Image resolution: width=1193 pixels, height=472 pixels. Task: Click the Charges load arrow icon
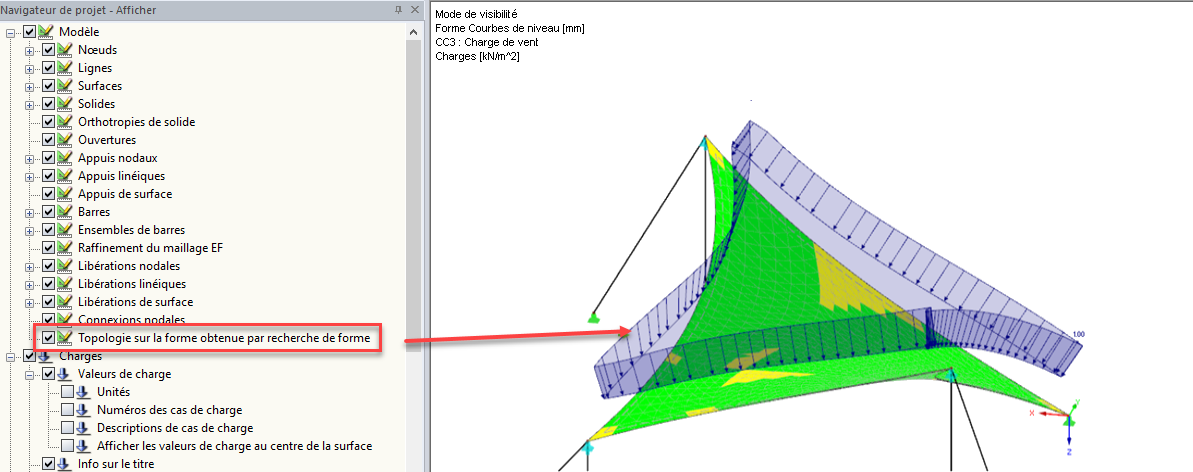[45, 356]
